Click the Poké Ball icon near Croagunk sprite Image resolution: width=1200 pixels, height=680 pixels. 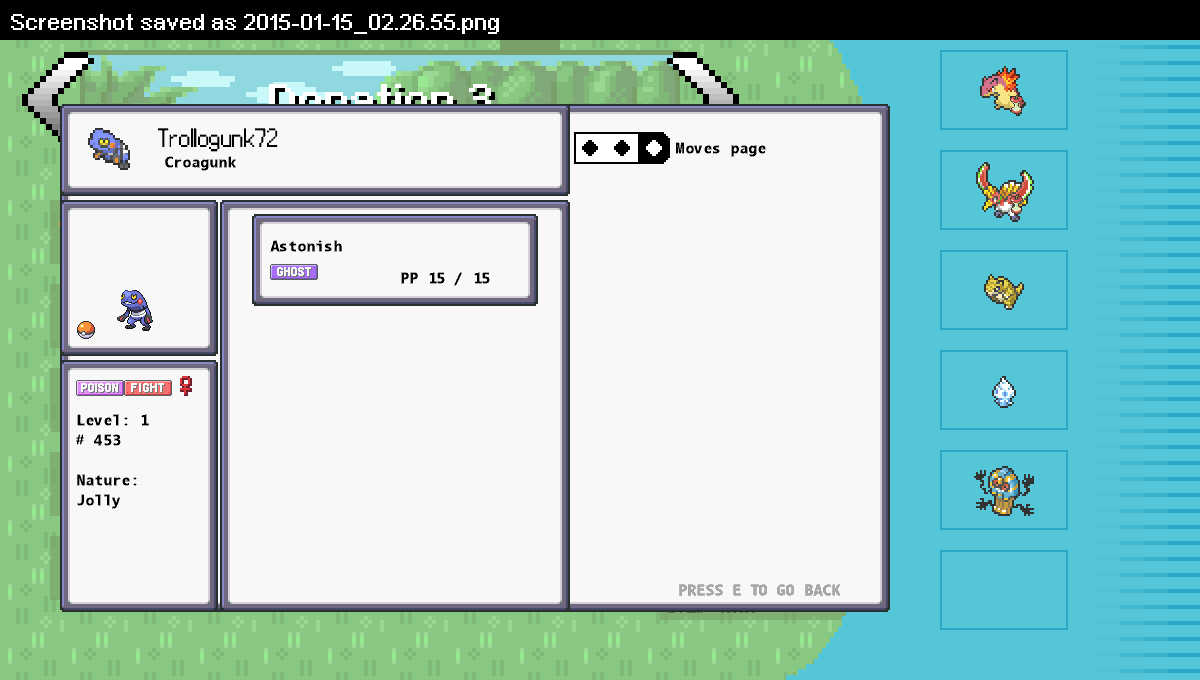tap(86, 330)
